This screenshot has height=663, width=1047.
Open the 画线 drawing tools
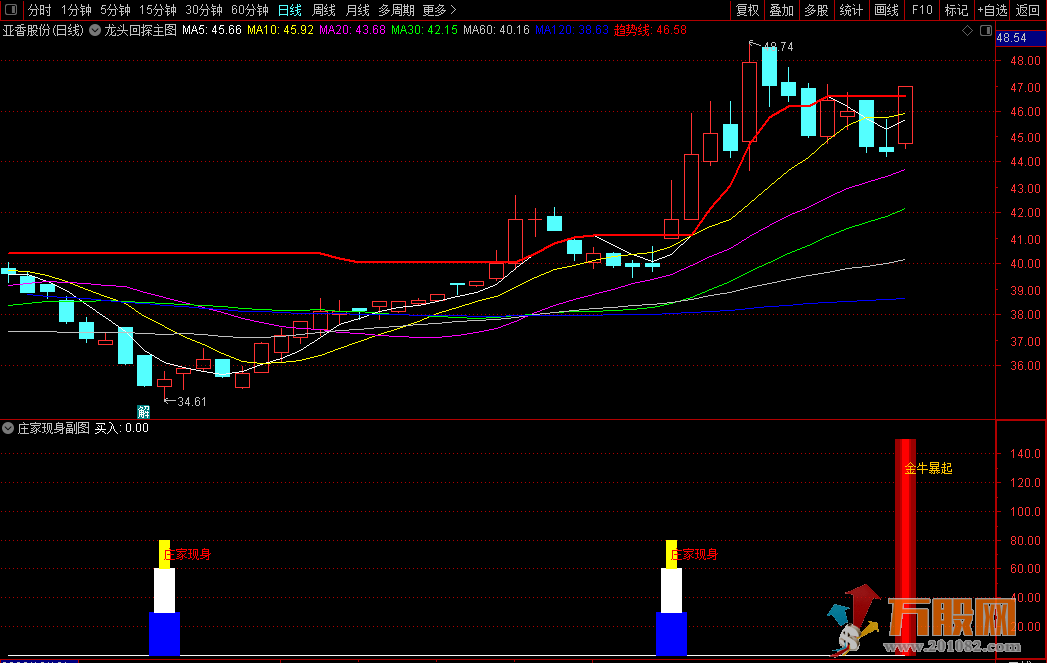point(886,10)
